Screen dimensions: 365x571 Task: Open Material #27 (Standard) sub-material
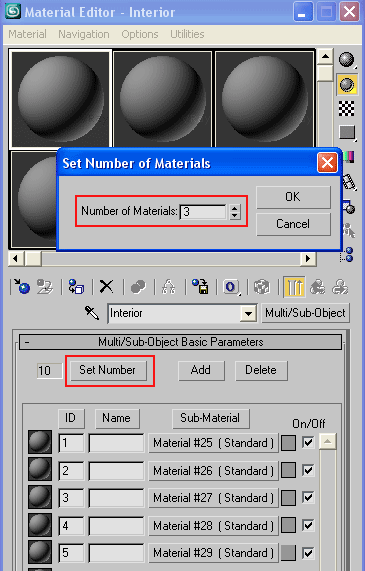[213, 498]
